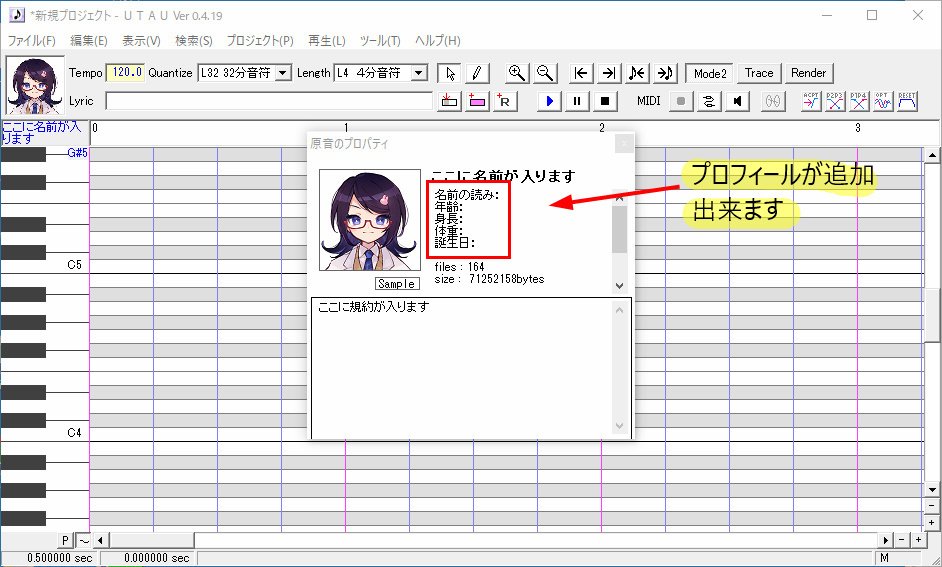Click the singer avatar in the toolbar
The height and width of the screenshot is (567, 942).
click(35, 85)
